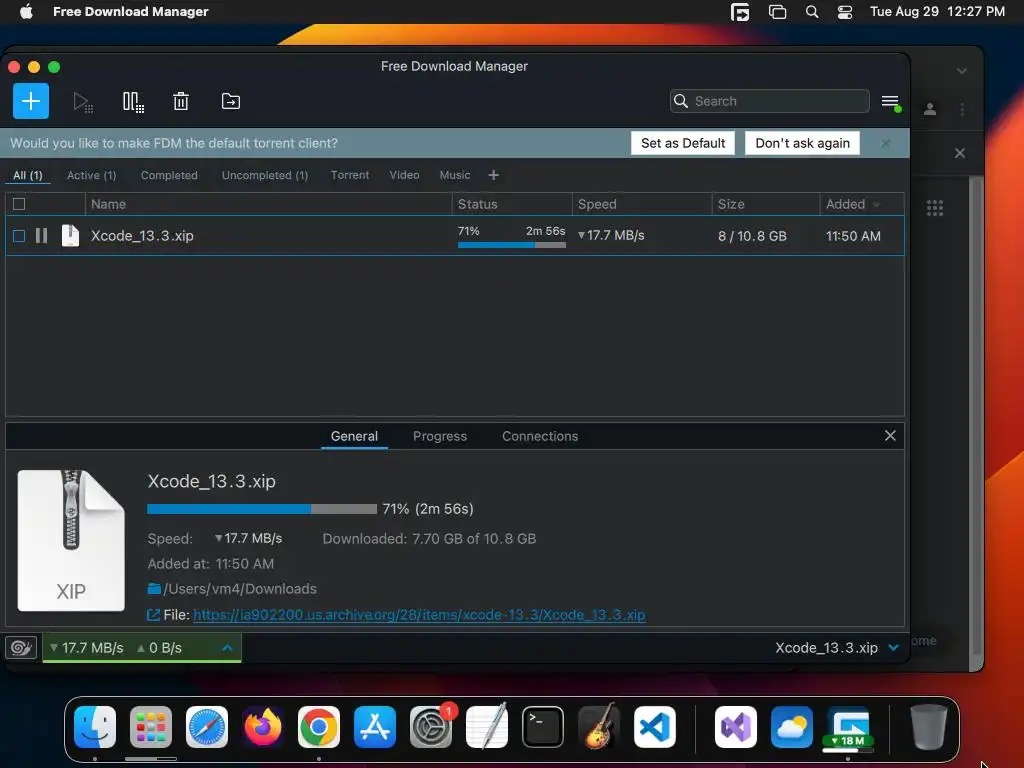Open Spotlight search in the menu bar
The height and width of the screenshot is (768, 1024).
pyautogui.click(x=812, y=12)
